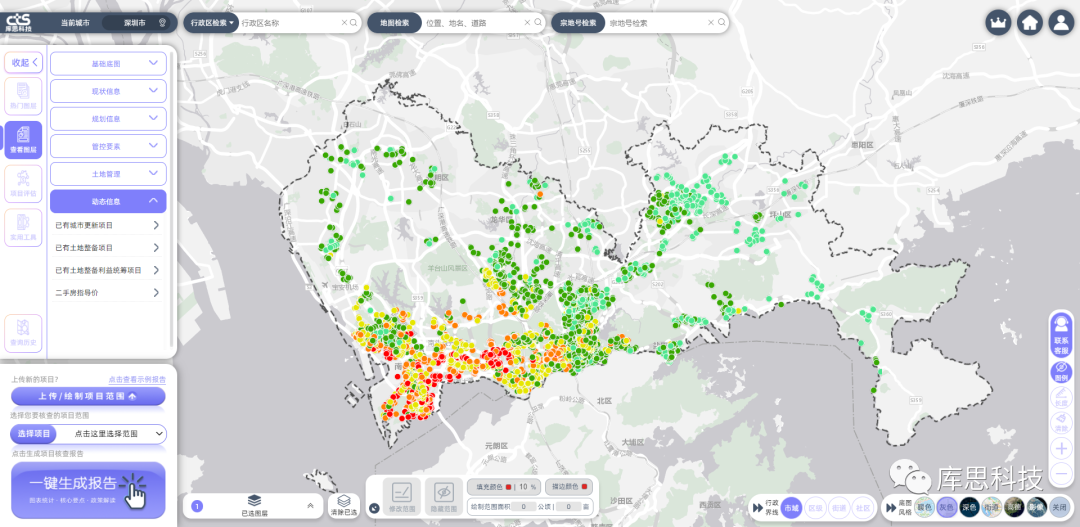Click the 选择项目 button
Viewport: 1080px width, 527px height.
point(34,434)
